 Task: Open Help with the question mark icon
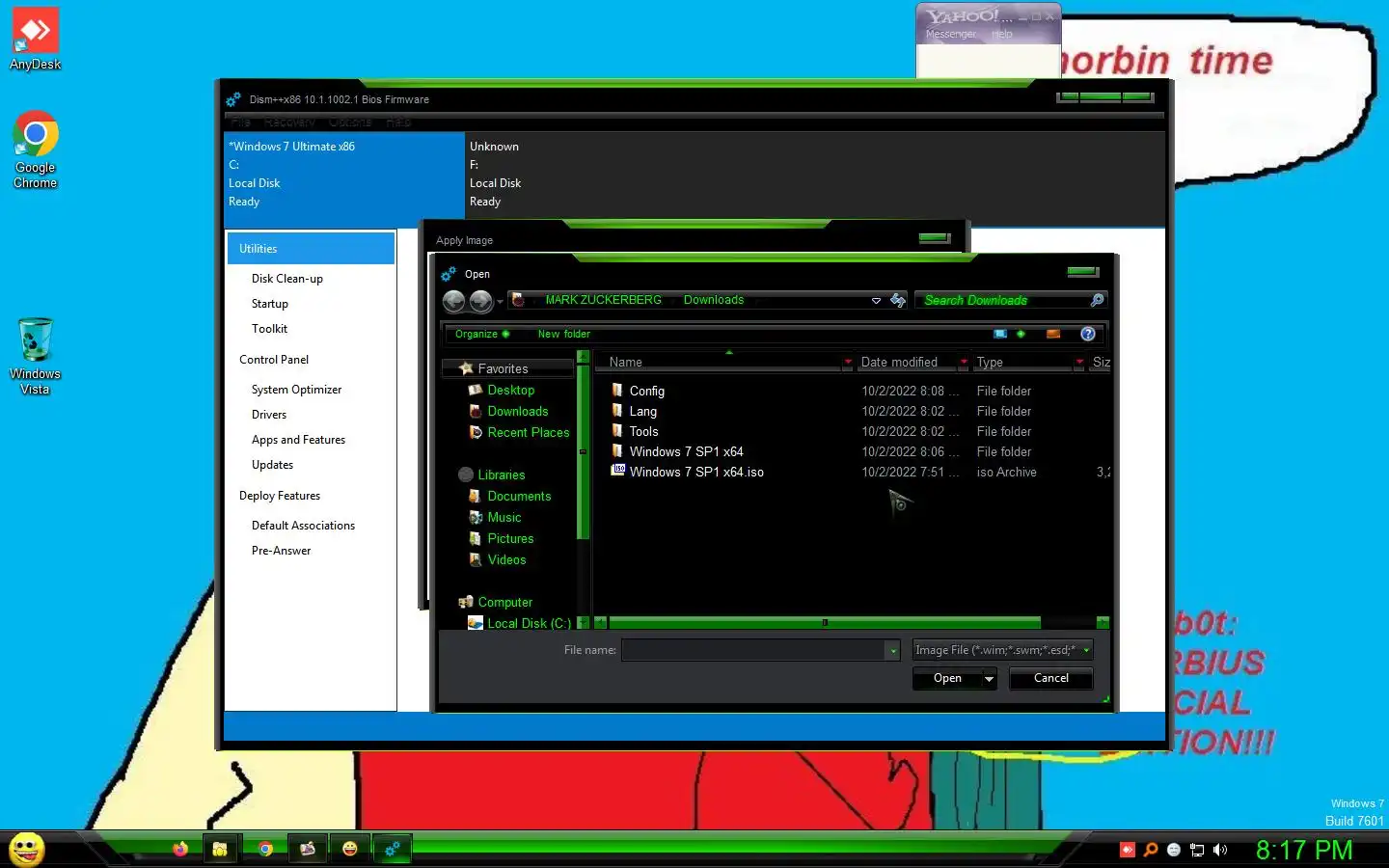1088,334
